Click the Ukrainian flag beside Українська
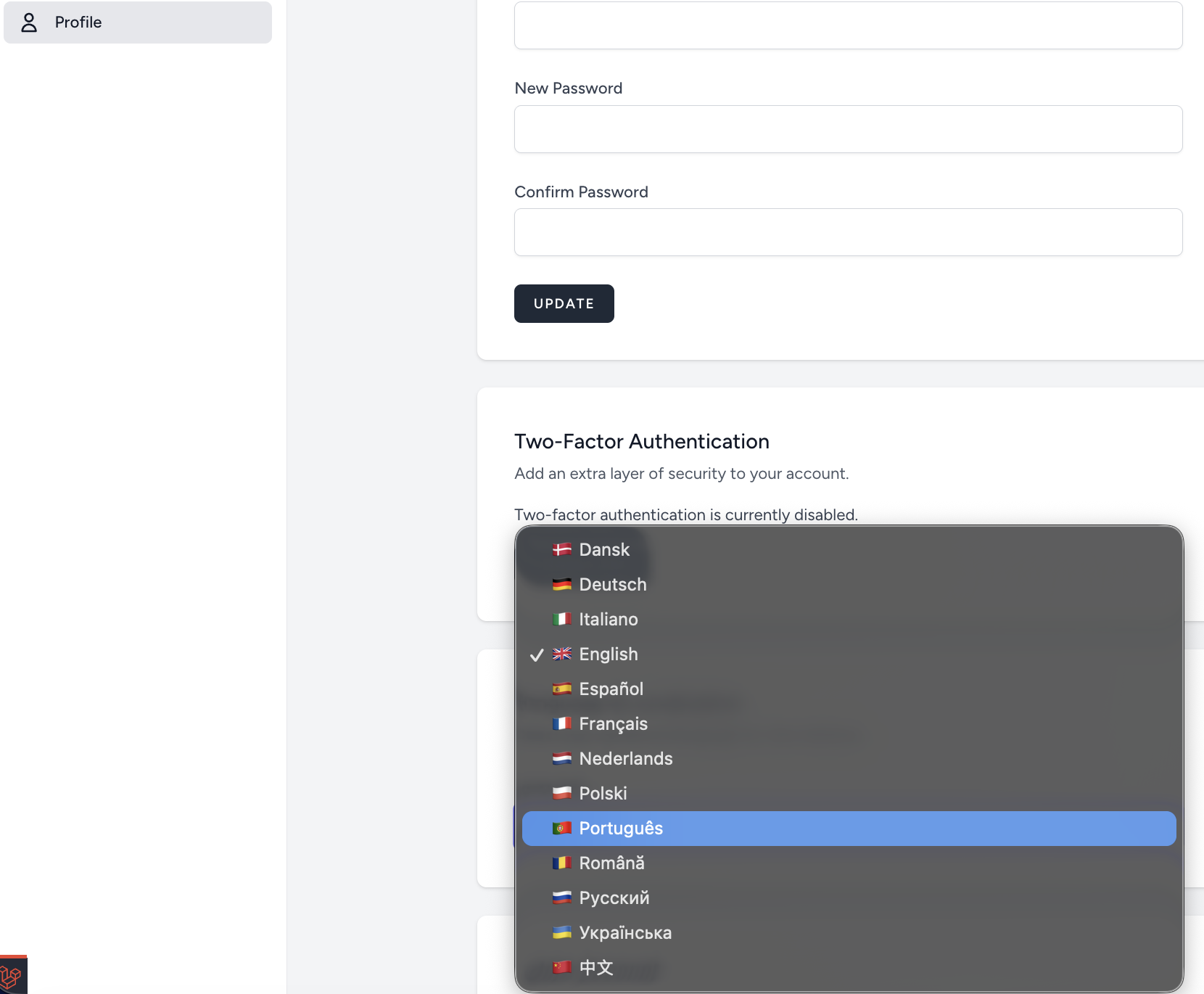Viewport: 1204px width, 994px height. click(562, 932)
